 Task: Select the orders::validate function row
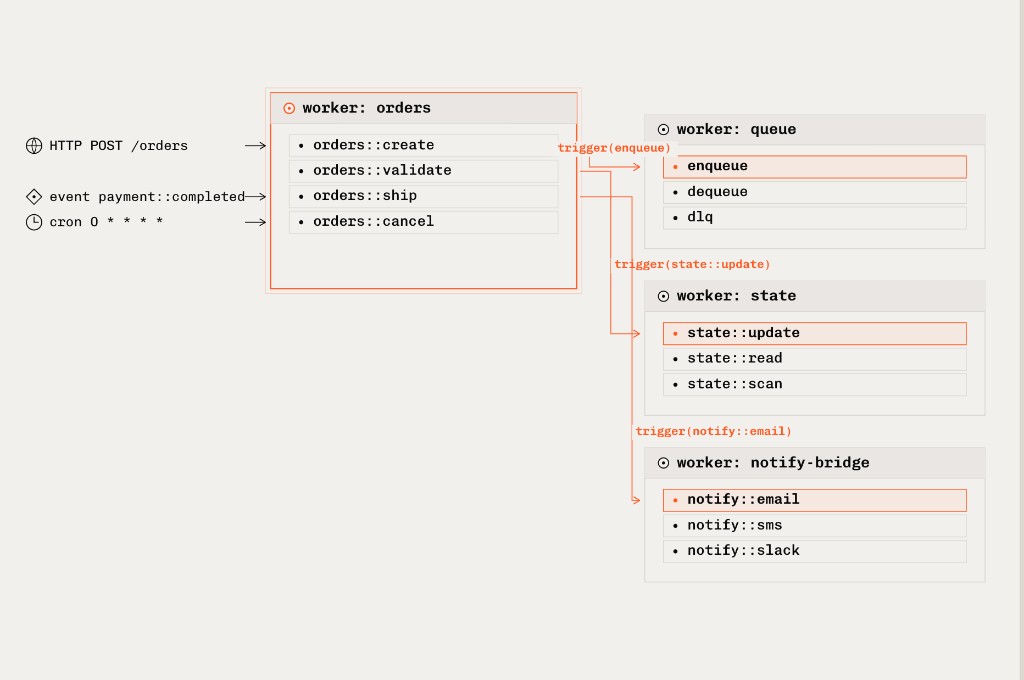pos(424,170)
